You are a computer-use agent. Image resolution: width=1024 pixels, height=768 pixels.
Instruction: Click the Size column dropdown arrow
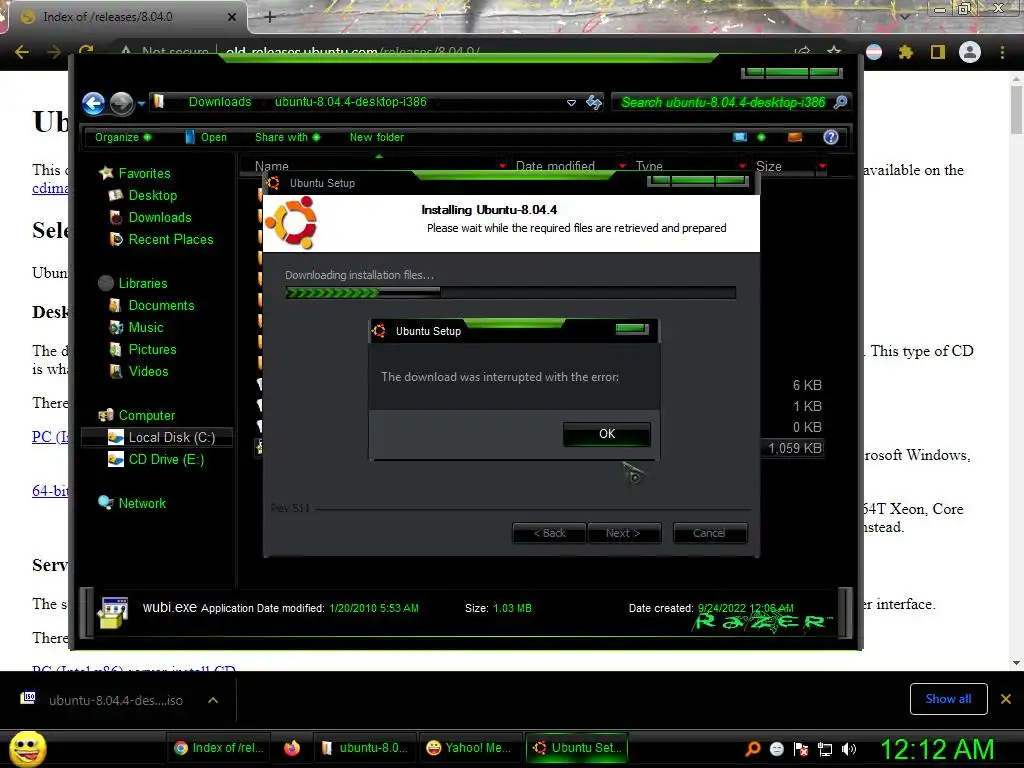click(822, 166)
